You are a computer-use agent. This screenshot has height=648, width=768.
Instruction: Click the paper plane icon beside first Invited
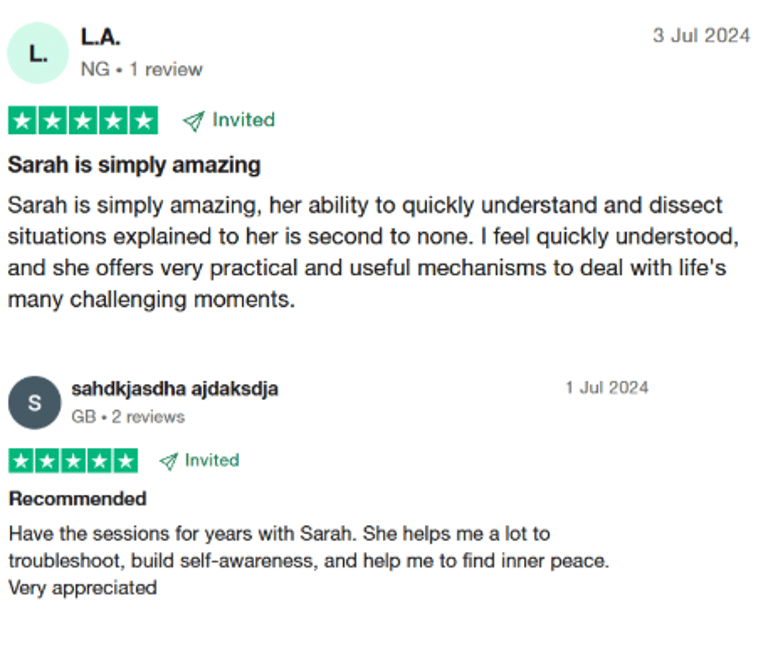pos(193,121)
